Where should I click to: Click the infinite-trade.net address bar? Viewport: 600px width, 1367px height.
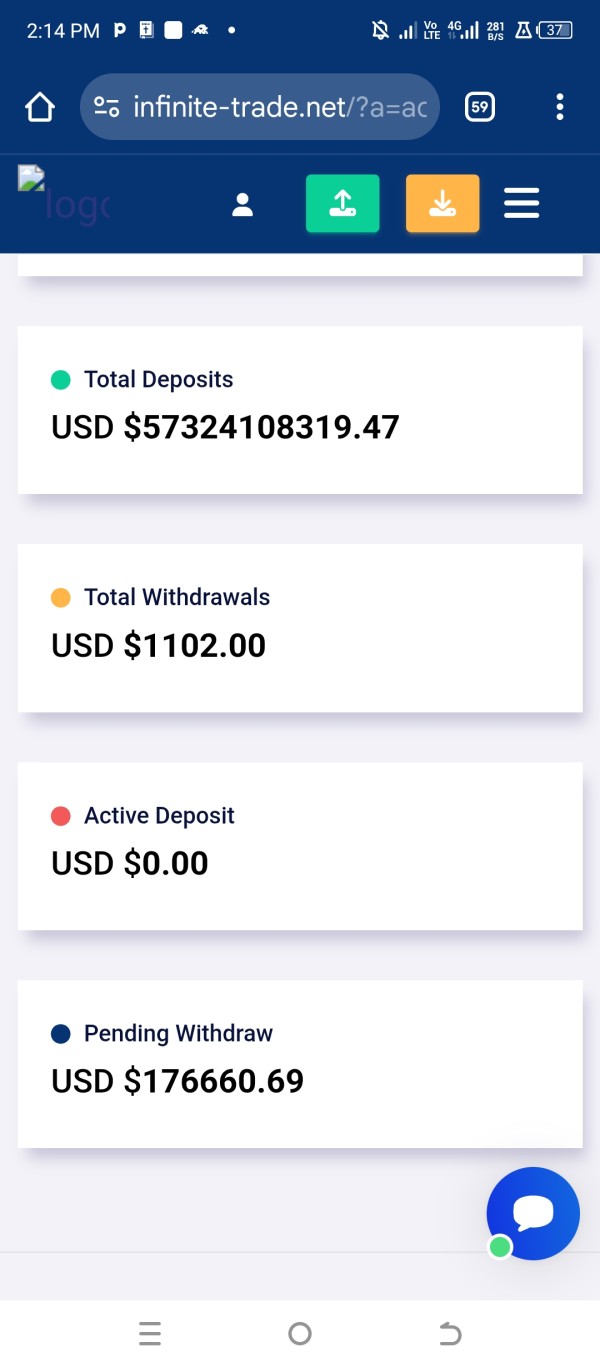point(280,107)
